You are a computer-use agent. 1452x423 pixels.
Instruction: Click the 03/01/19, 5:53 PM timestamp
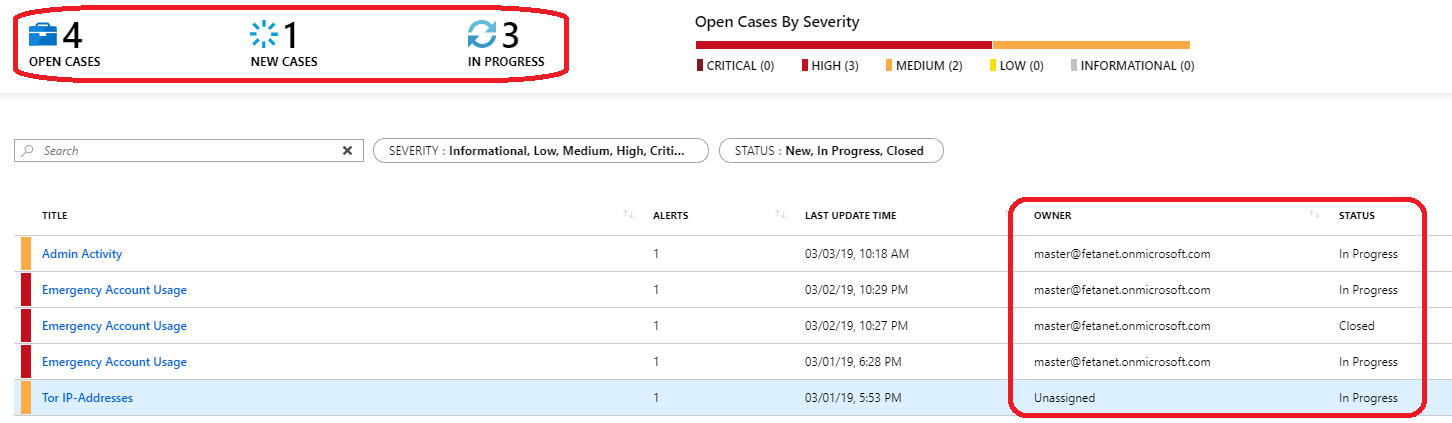coord(853,398)
